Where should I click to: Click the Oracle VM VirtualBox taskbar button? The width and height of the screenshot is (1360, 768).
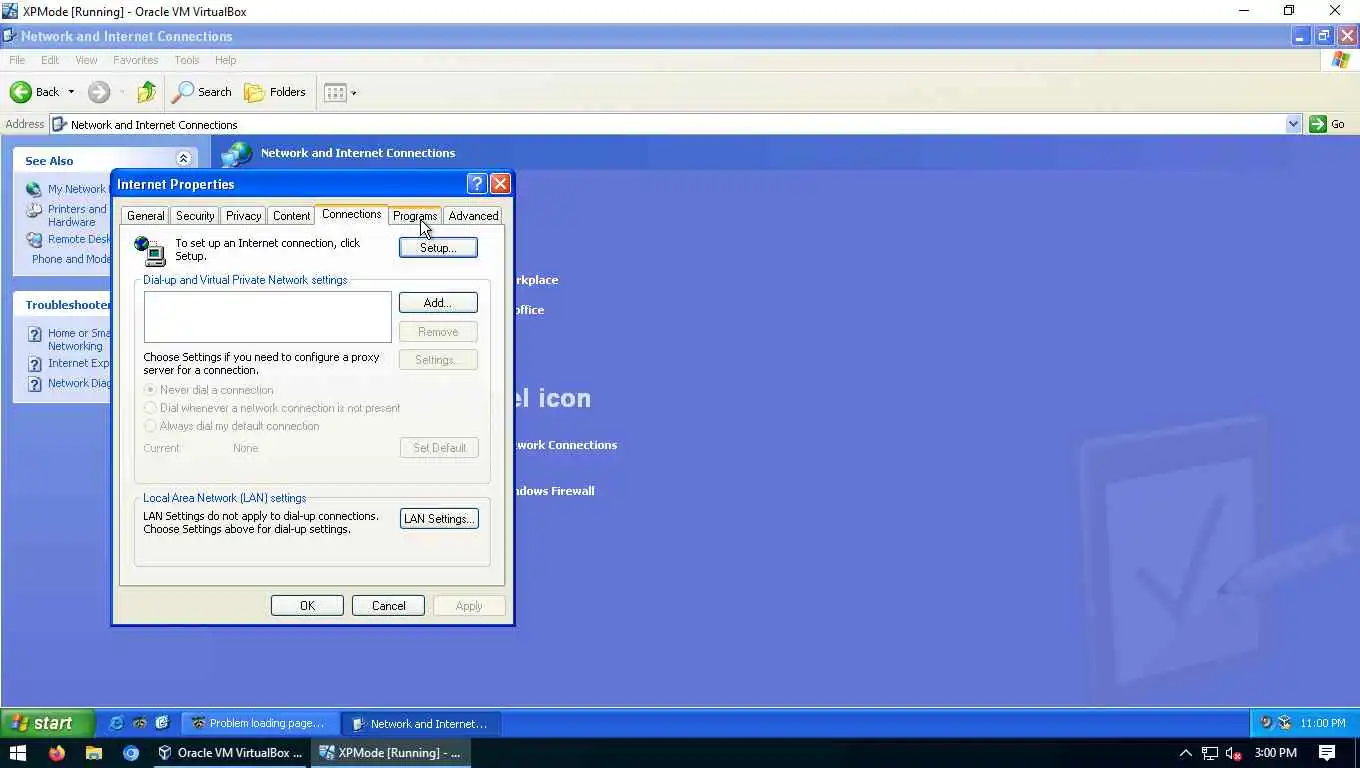pos(230,753)
